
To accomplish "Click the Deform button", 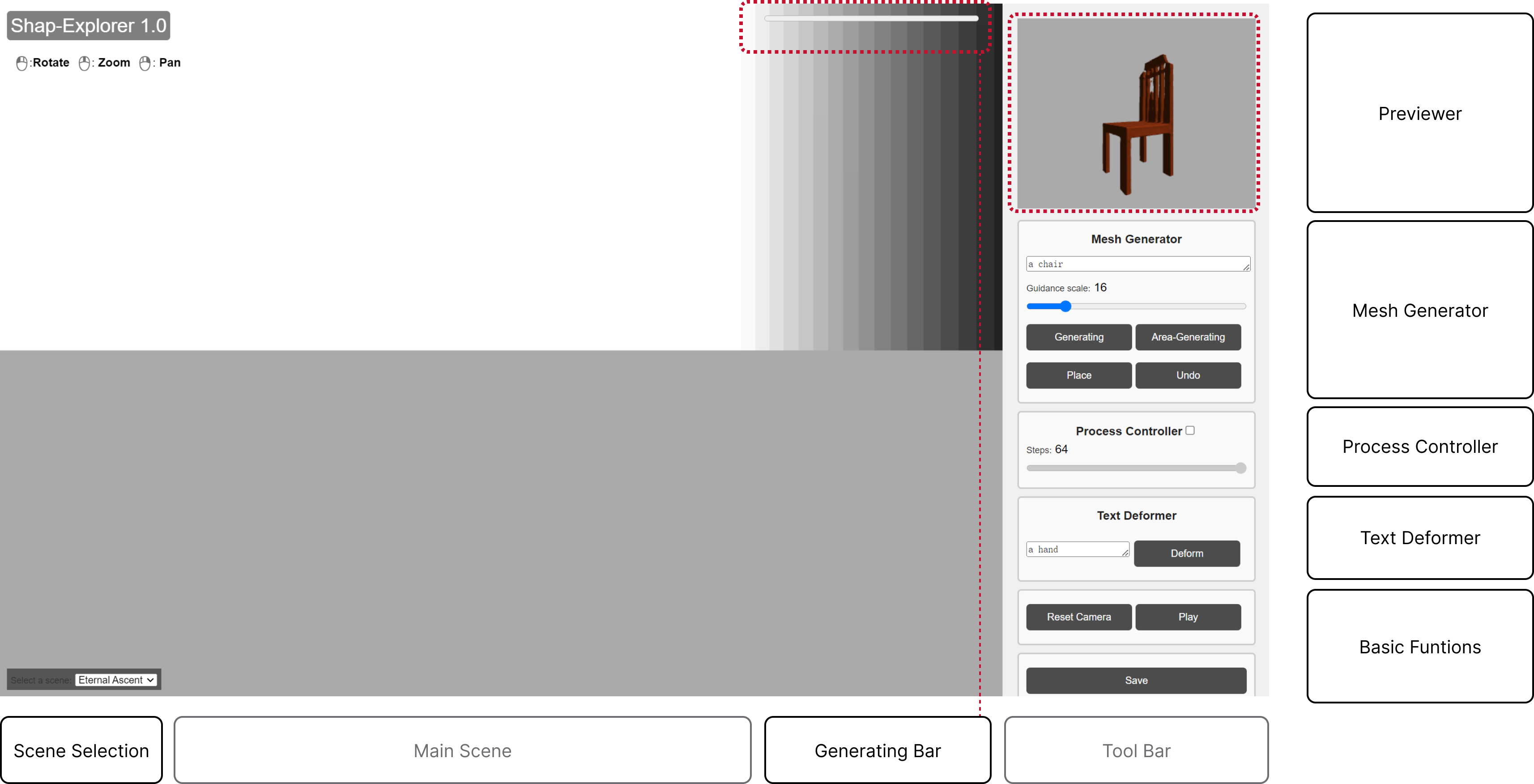I will click(x=1186, y=553).
